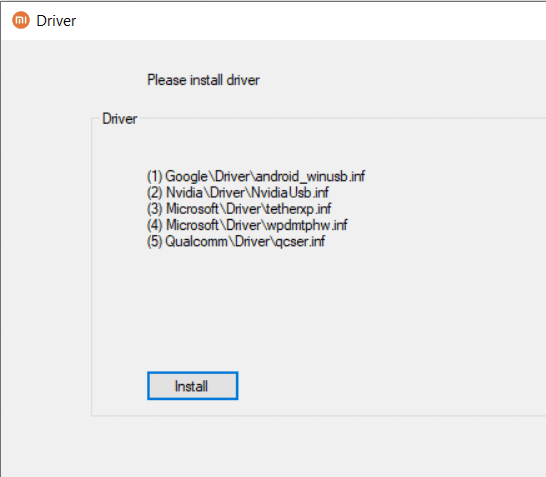
Task: Click the Driver window title text
Action: click(x=56, y=21)
